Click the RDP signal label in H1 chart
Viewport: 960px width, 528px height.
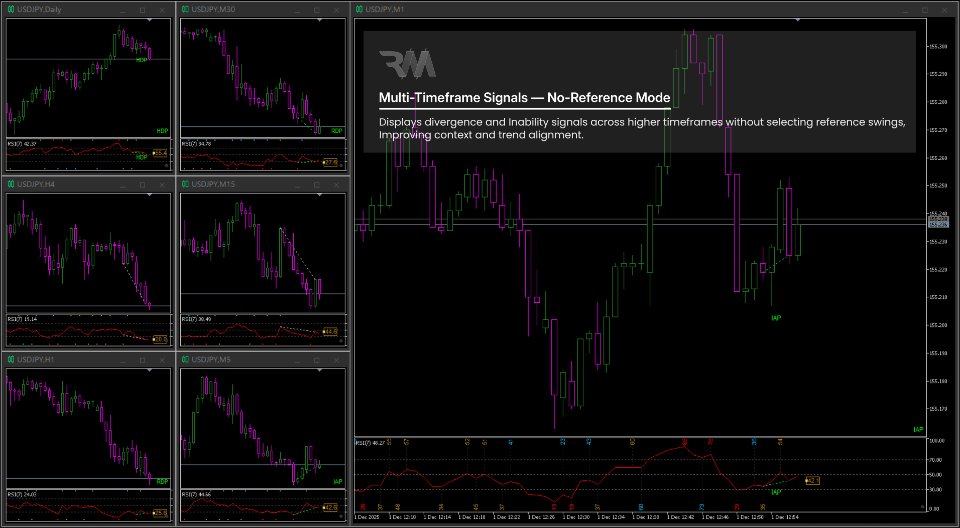point(162,481)
